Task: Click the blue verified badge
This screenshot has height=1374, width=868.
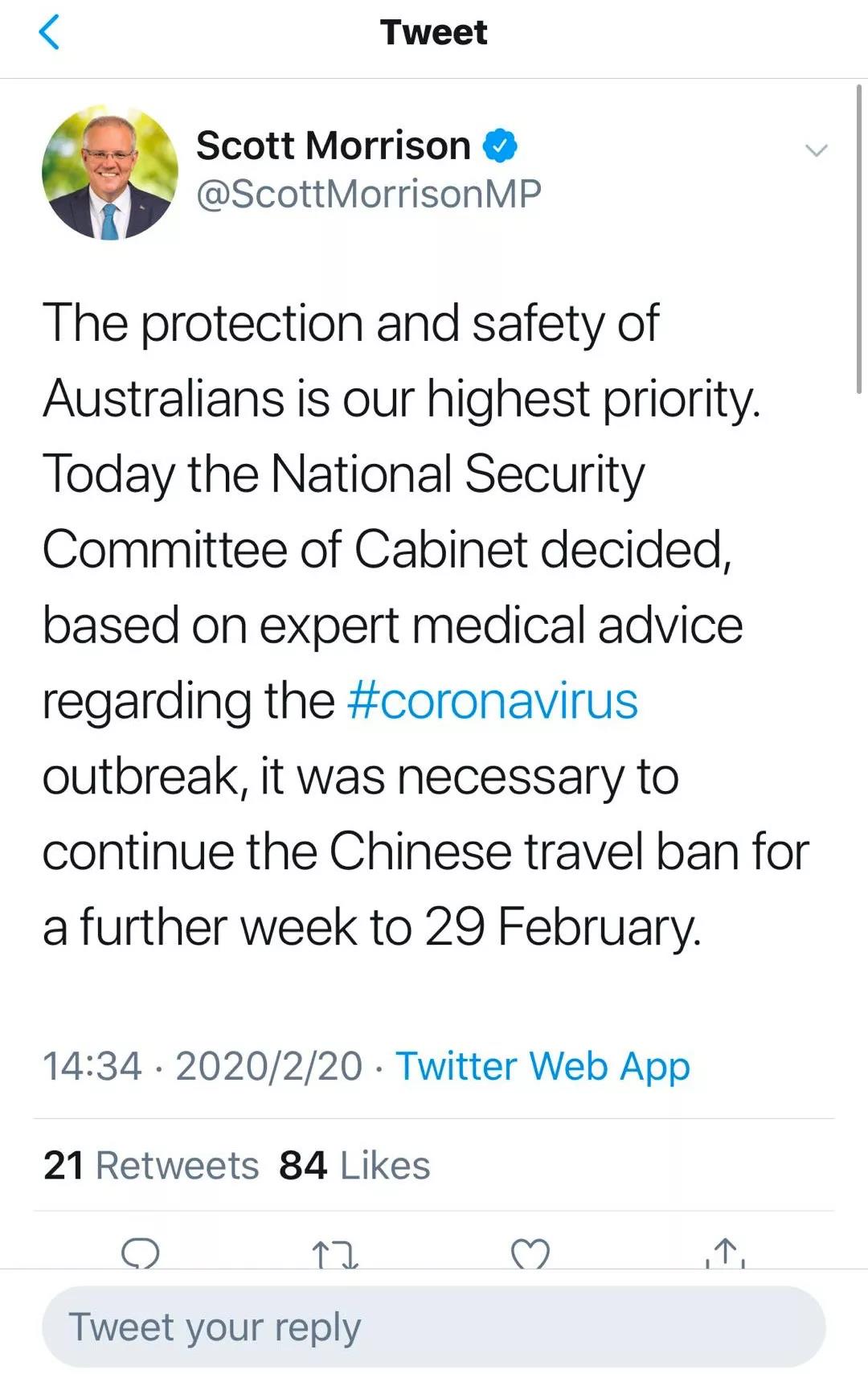Action: coord(500,146)
